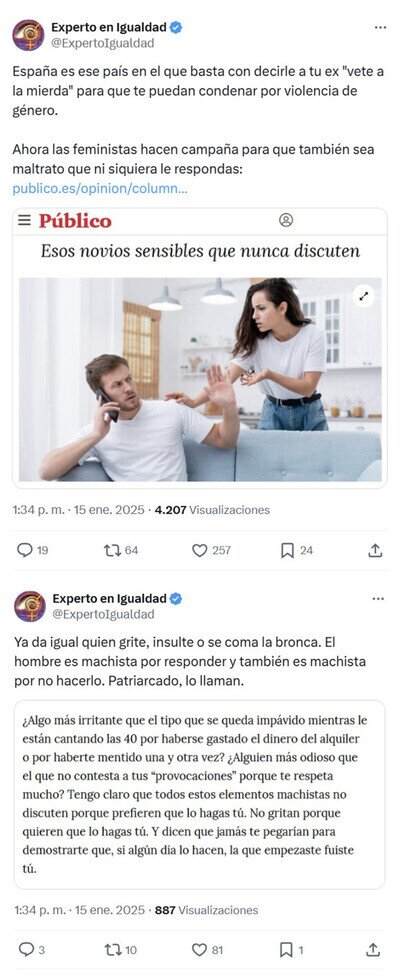Expand the couple arguing photo

coord(363,295)
